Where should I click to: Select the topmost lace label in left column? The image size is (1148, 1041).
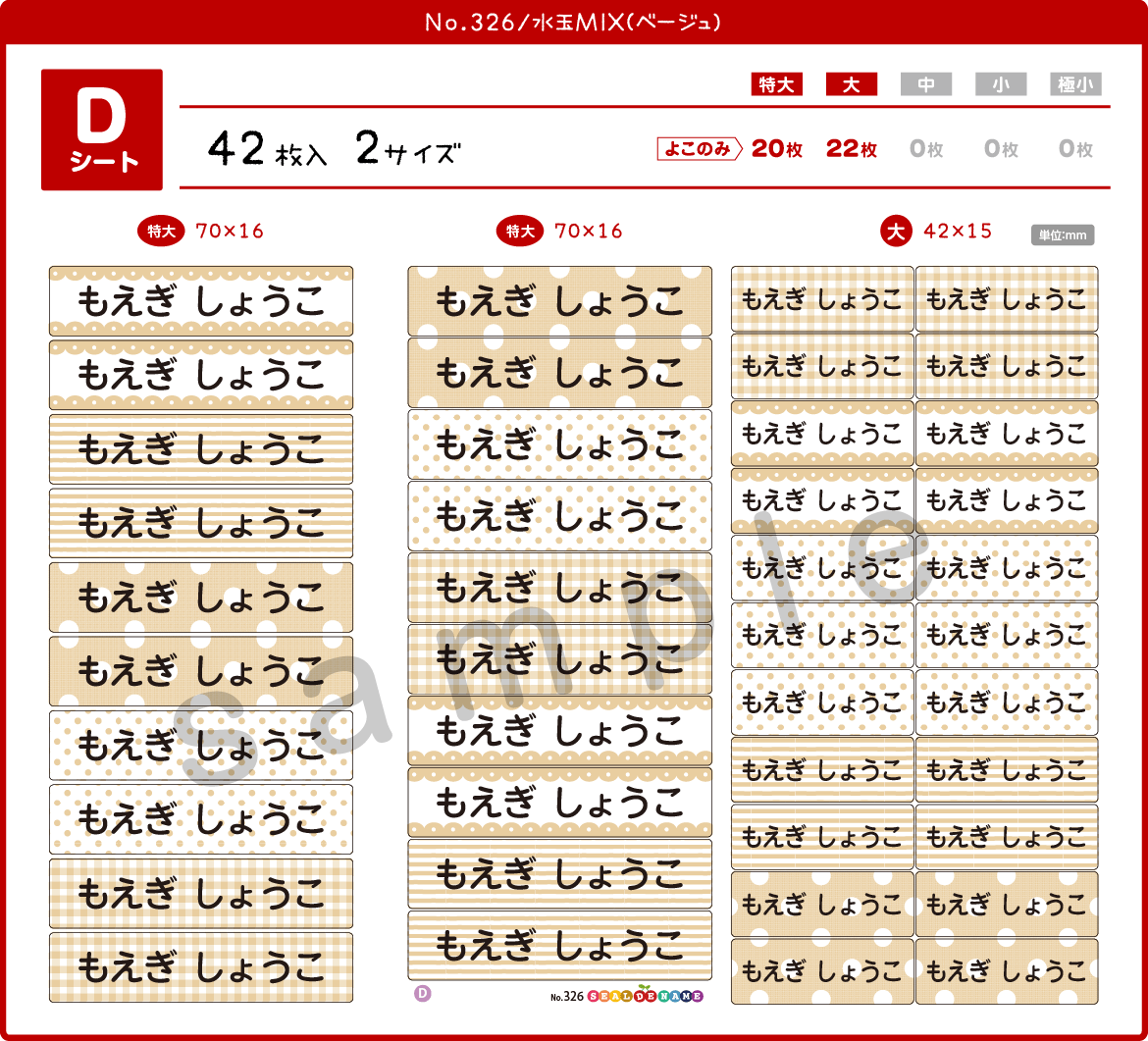(201, 301)
